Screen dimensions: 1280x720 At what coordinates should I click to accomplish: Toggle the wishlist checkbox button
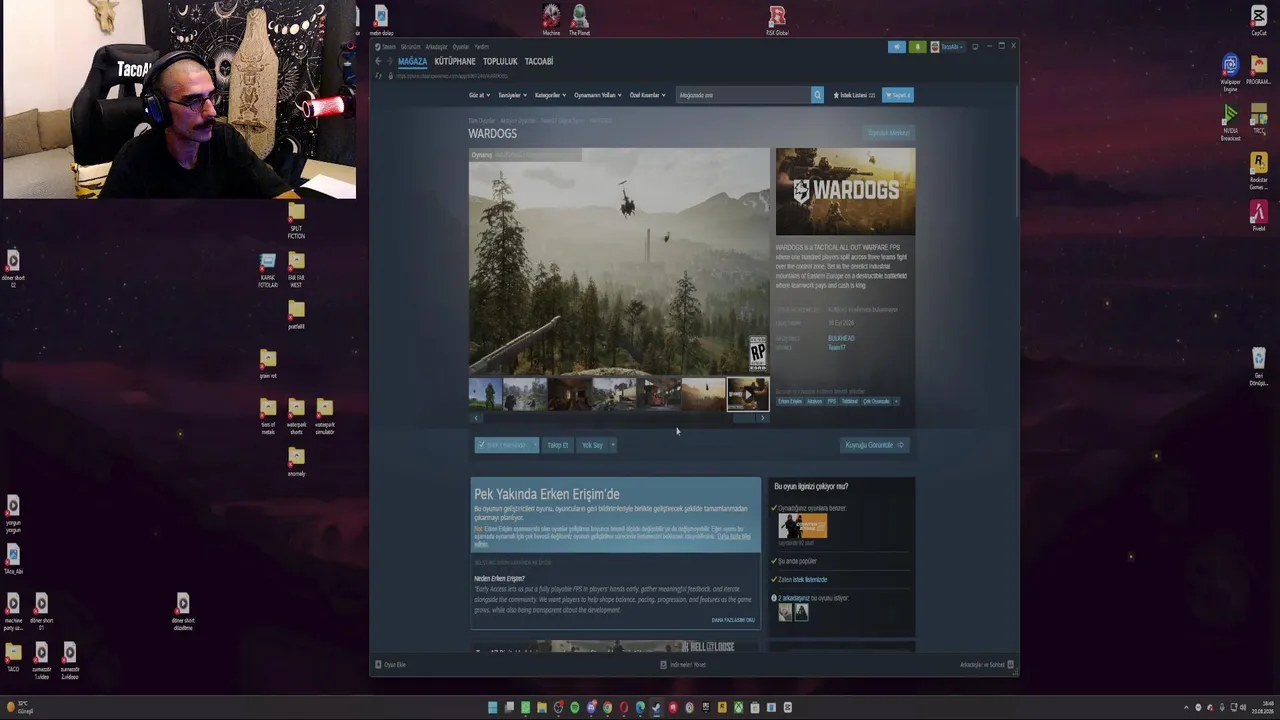click(502, 445)
